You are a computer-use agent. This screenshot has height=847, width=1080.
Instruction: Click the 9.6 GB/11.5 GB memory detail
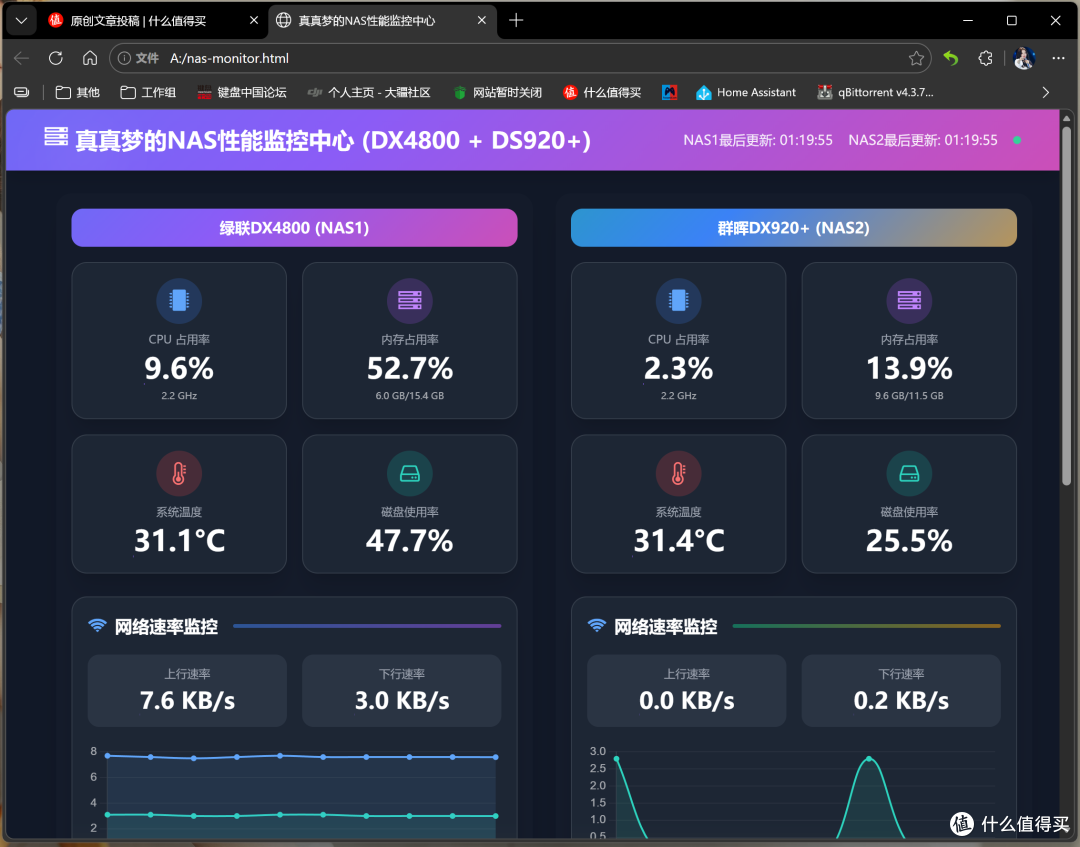[x=909, y=396]
